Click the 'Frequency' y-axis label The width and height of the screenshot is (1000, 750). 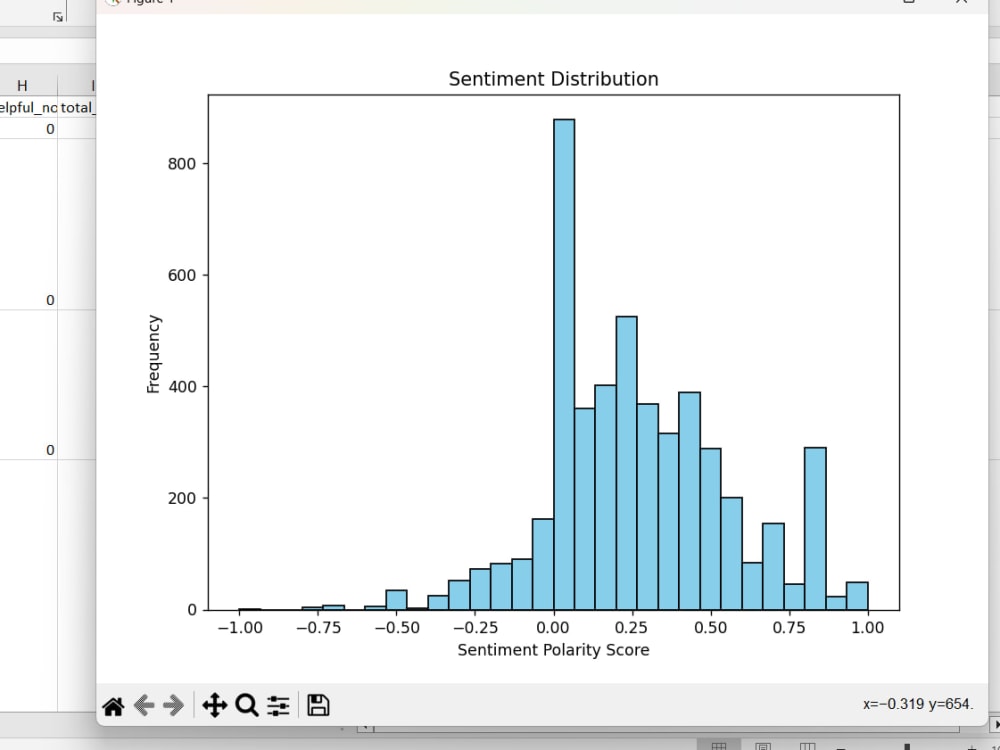[x=153, y=354]
